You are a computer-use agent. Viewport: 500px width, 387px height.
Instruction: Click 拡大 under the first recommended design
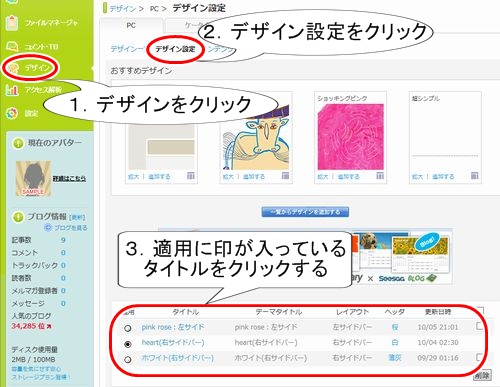tap(133, 177)
